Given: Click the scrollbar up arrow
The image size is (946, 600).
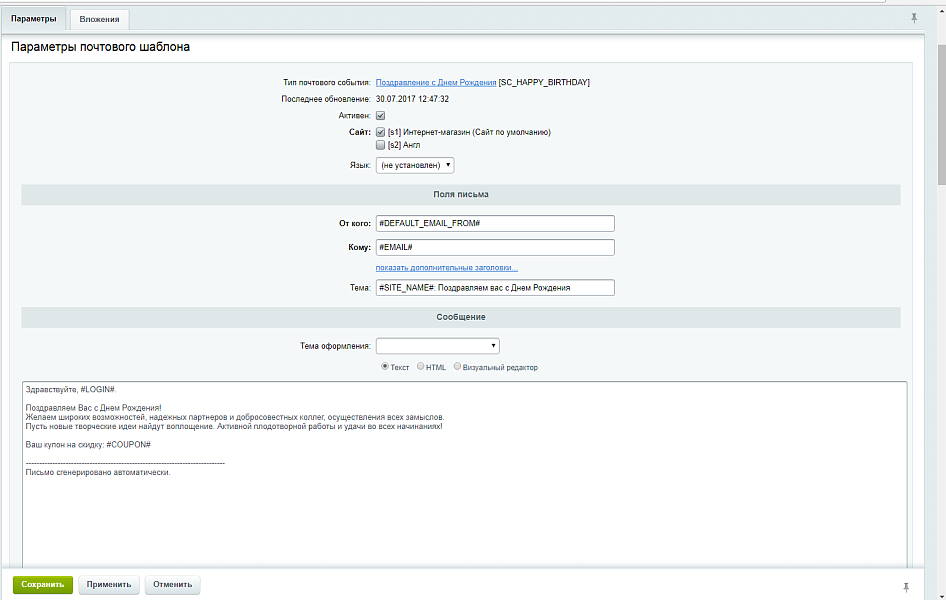Looking at the screenshot, I should [x=940, y=5].
